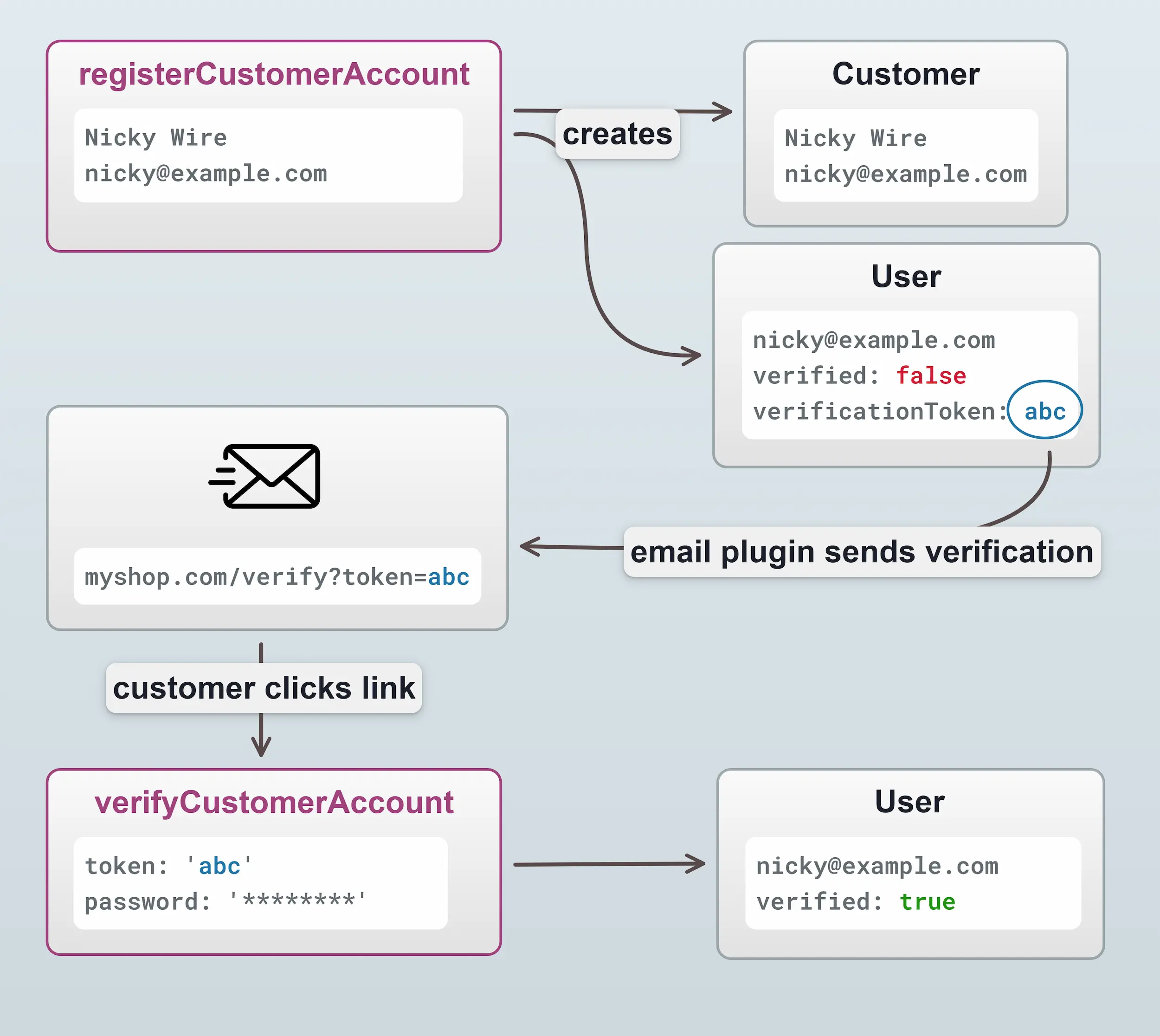This screenshot has height=1036, width=1160.
Task: Select 'Nicky Wire' in the registerCustomerAccount box
Action: click(x=156, y=138)
